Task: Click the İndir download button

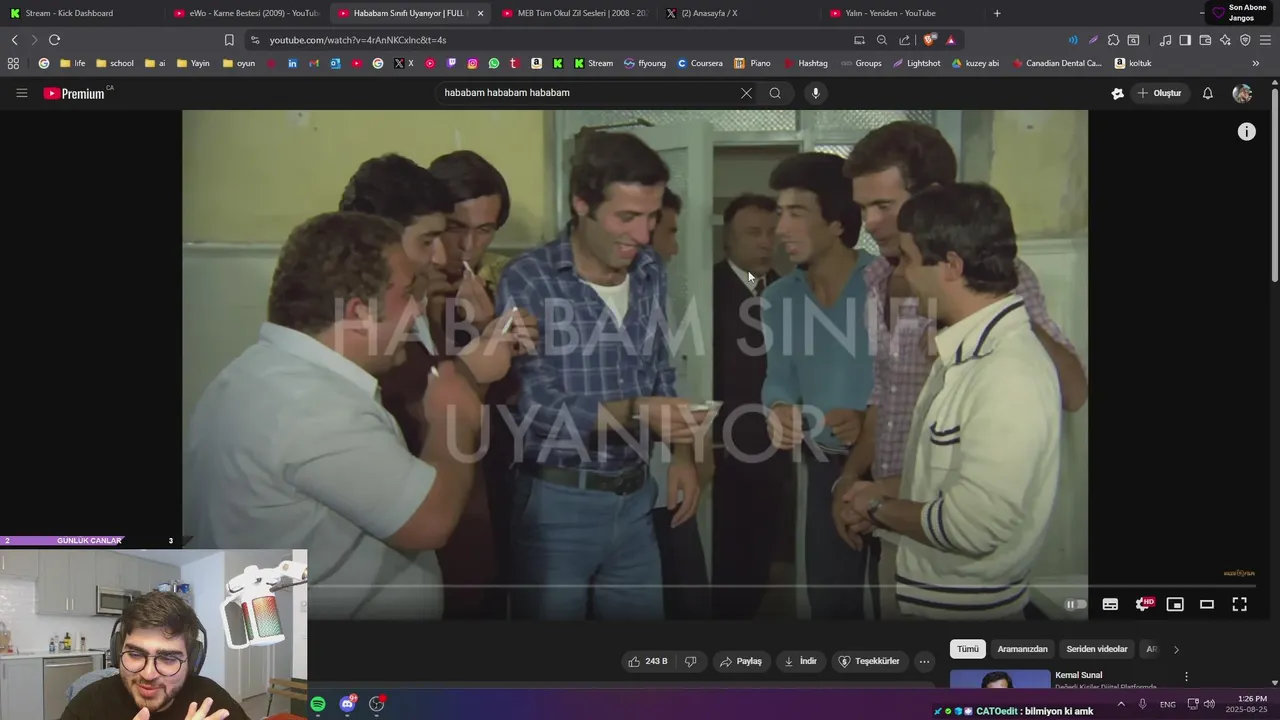Action: click(x=800, y=661)
